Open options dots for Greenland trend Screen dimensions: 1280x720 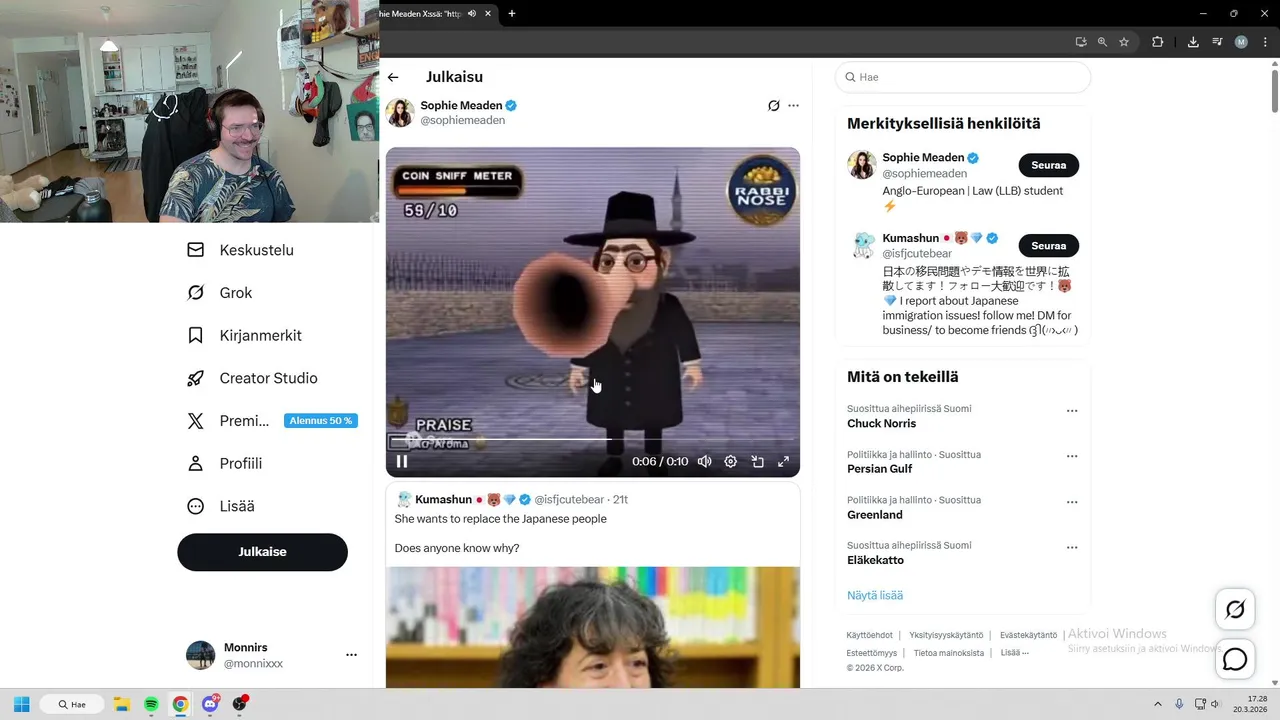tap(1072, 502)
